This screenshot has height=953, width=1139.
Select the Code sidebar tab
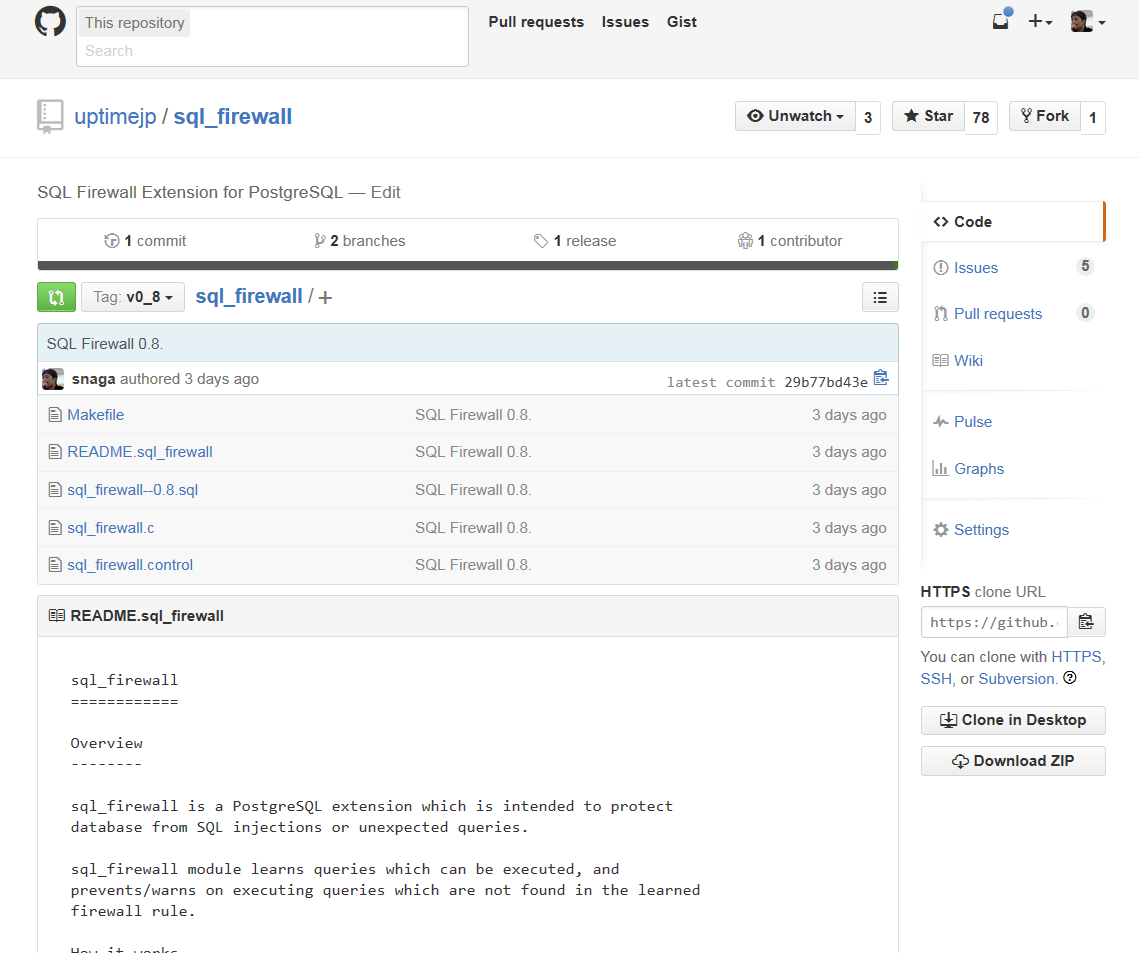1012,222
